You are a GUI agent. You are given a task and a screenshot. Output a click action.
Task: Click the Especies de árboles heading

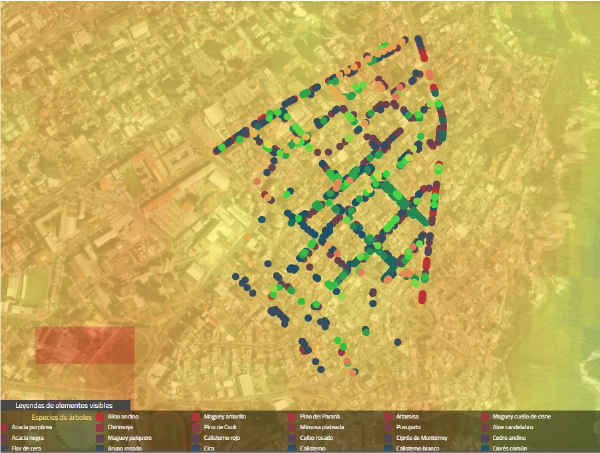59,416
